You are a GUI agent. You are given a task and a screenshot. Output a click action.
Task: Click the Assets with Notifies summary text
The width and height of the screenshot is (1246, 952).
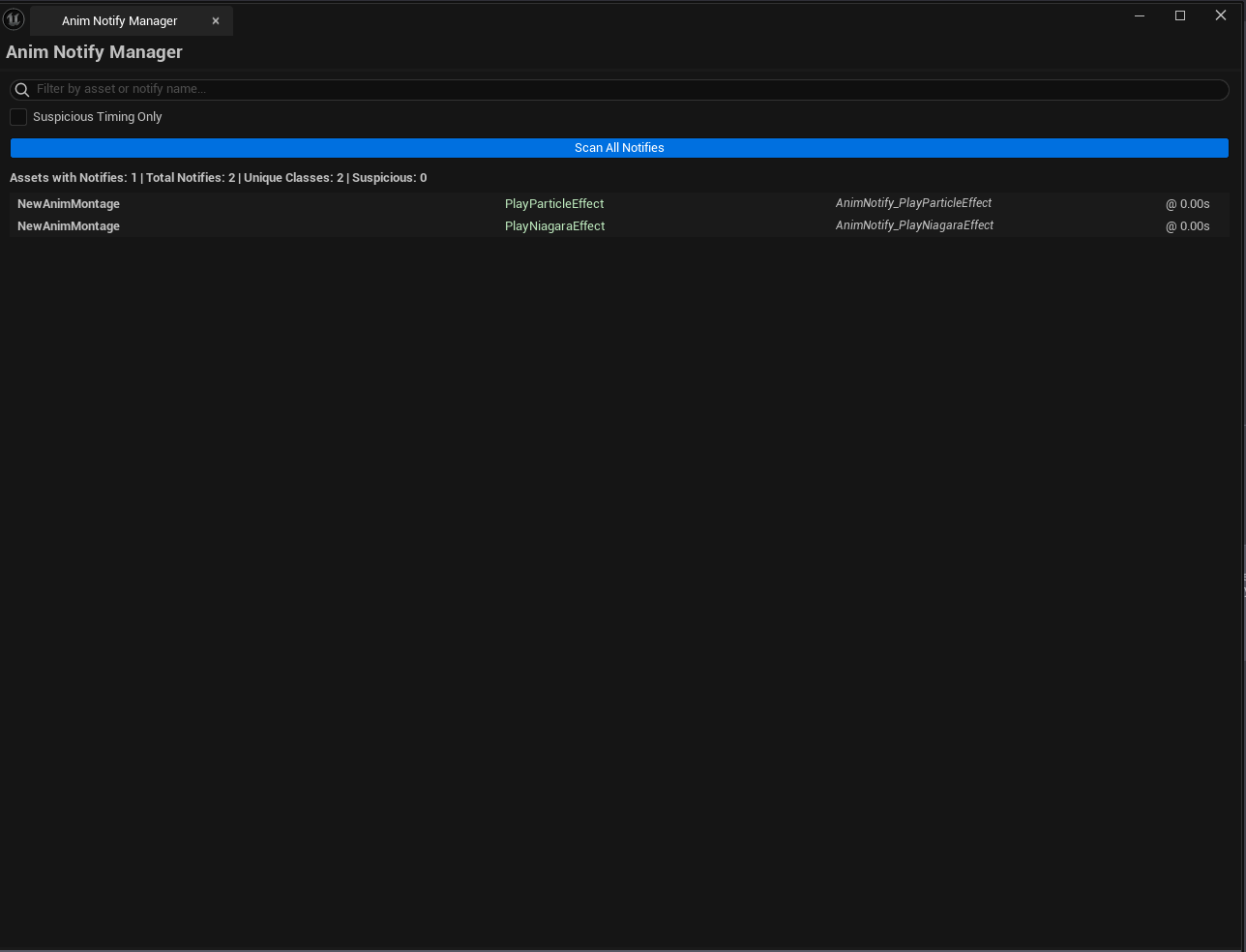click(219, 178)
